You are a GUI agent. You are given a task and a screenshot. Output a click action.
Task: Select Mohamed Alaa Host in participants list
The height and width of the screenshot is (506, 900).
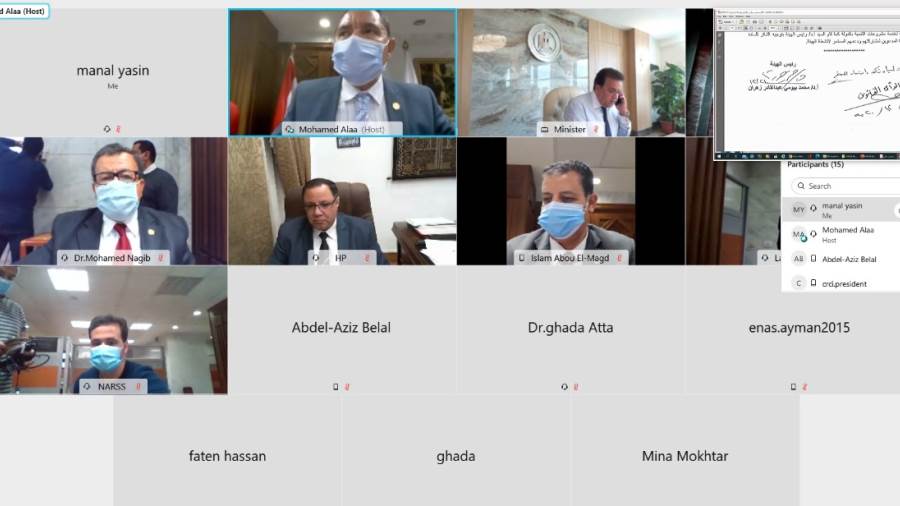[x=841, y=234]
